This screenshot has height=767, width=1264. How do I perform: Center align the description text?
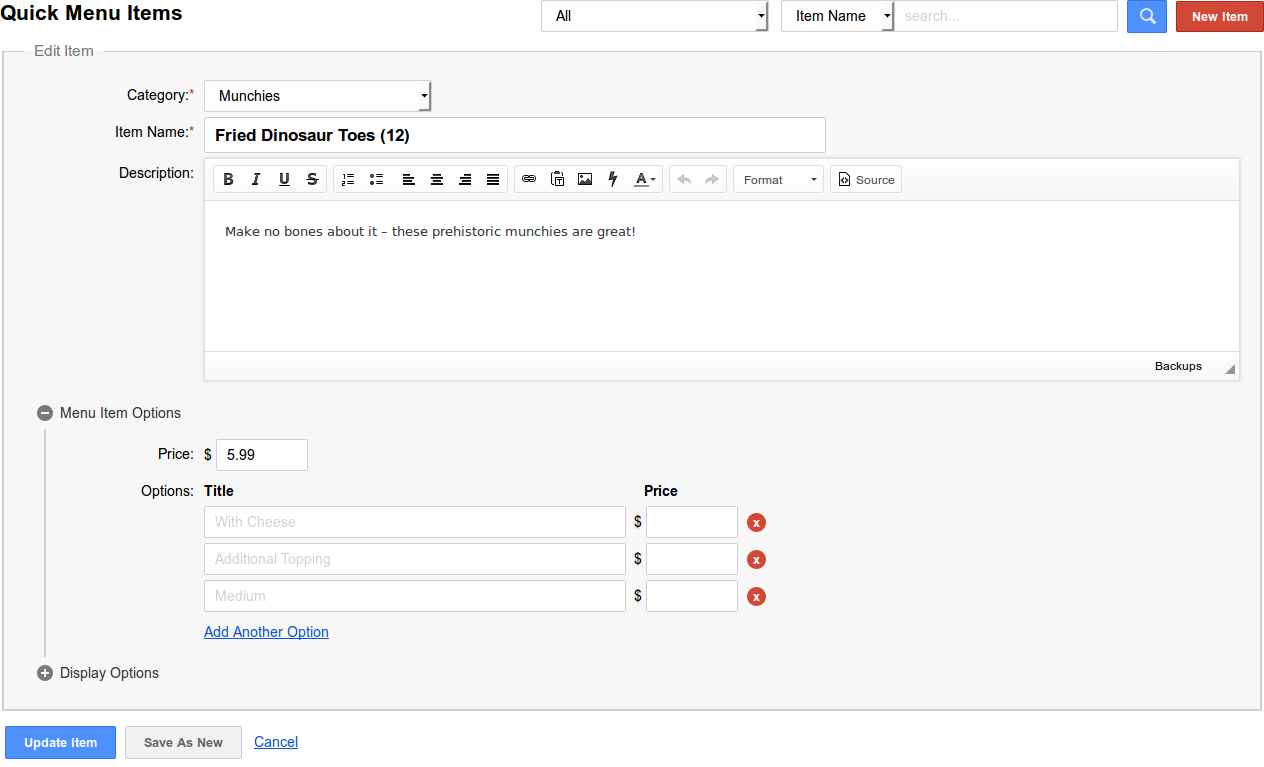(437, 180)
